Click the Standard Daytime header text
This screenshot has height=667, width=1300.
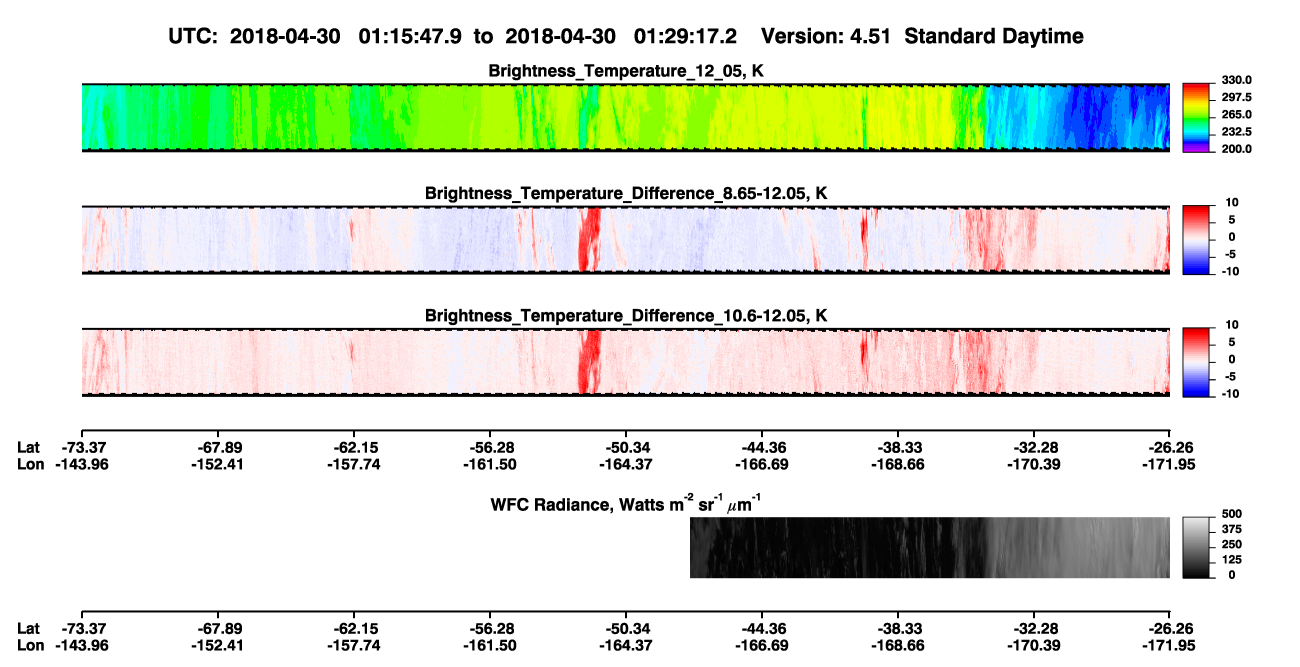point(992,37)
